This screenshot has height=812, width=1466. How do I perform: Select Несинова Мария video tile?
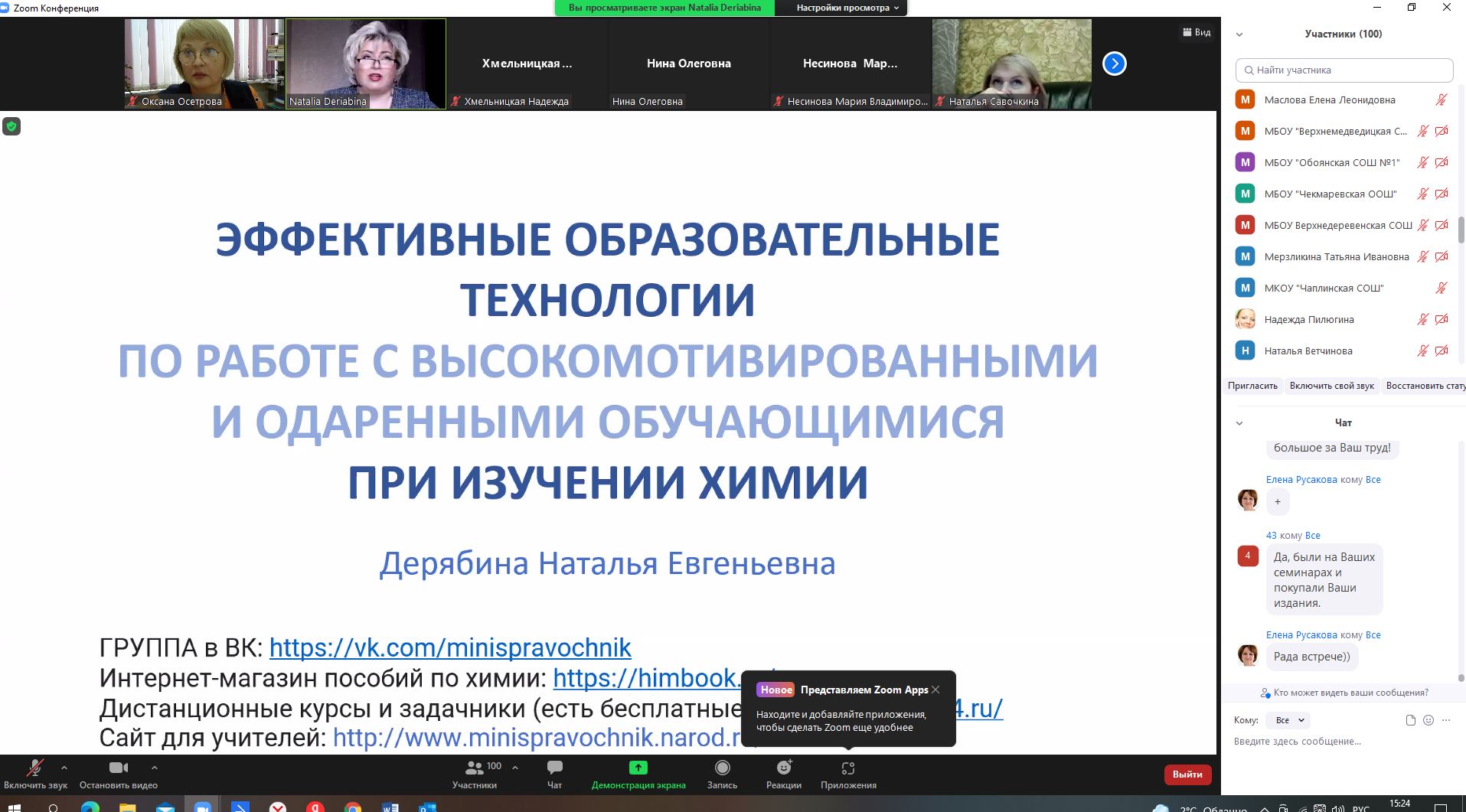[x=850, y=64]
